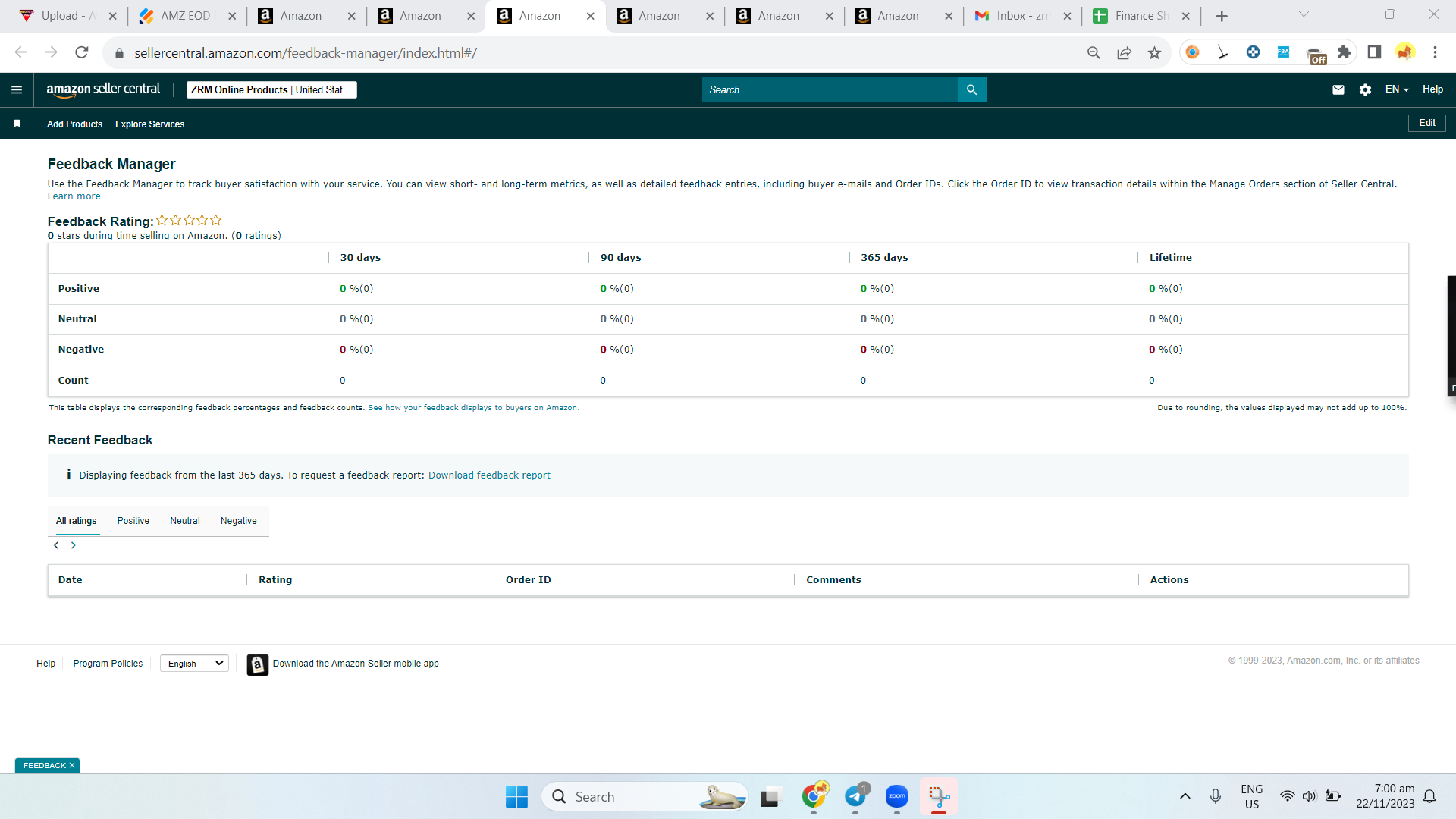Go back with browser back arrow
The height and width of the screenshot is (819, 1456).
coord(20,52)
